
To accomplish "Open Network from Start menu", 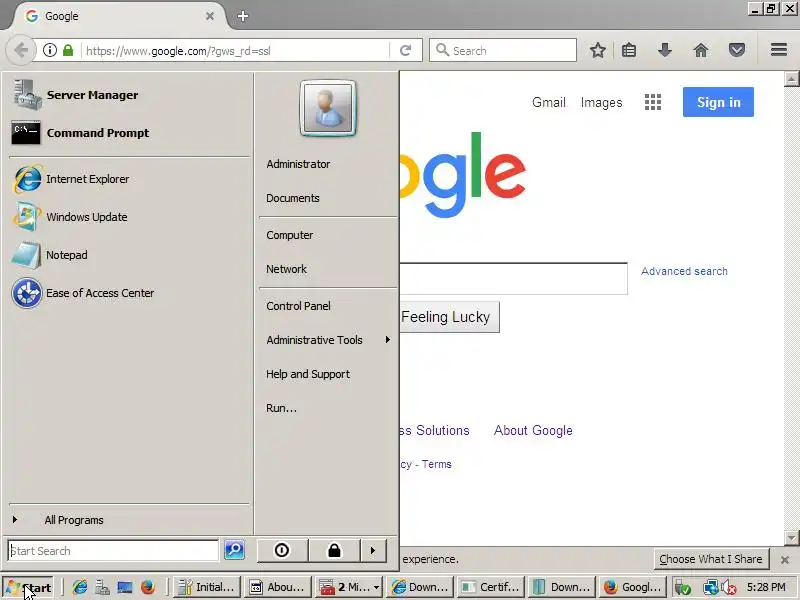I will click(286, 269).
